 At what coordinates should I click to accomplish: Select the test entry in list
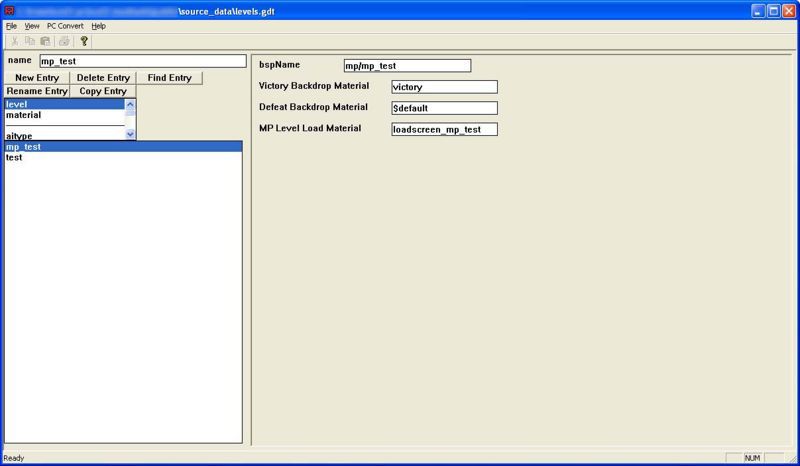(x=14, y=157)
